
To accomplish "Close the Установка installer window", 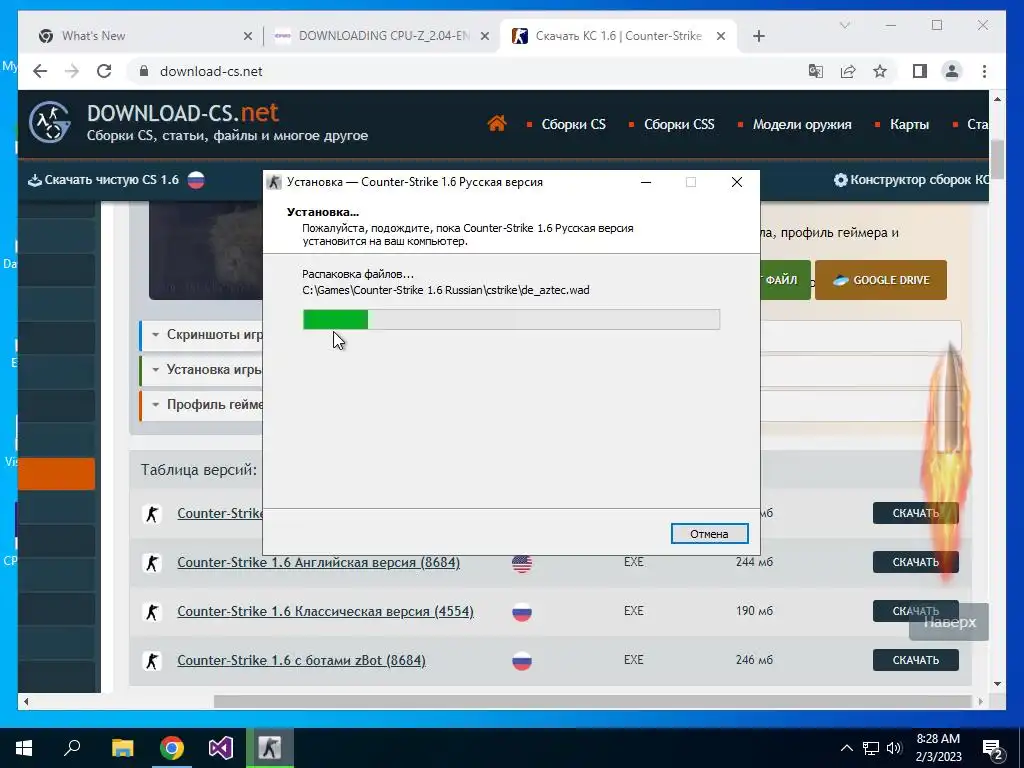I will pyautogui.click(x=737, y=182).
